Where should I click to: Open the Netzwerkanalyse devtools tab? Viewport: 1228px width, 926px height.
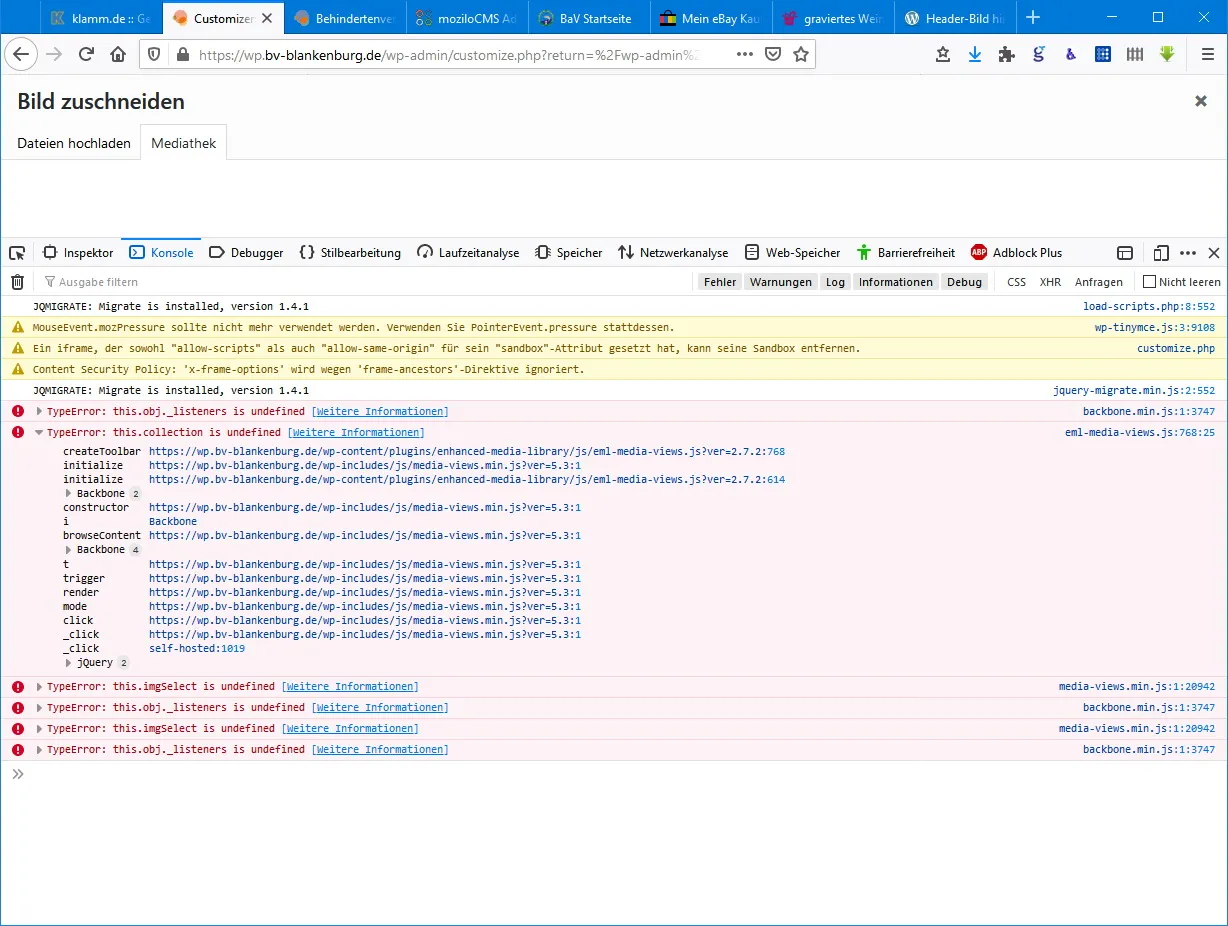point(673,253)
